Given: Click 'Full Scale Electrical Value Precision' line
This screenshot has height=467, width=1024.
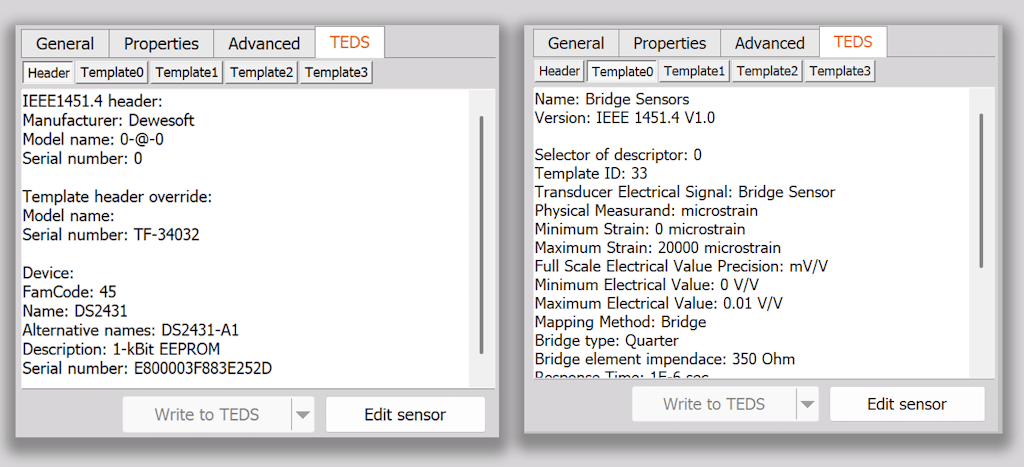Looking at the screenshot, I should (682, 266).
